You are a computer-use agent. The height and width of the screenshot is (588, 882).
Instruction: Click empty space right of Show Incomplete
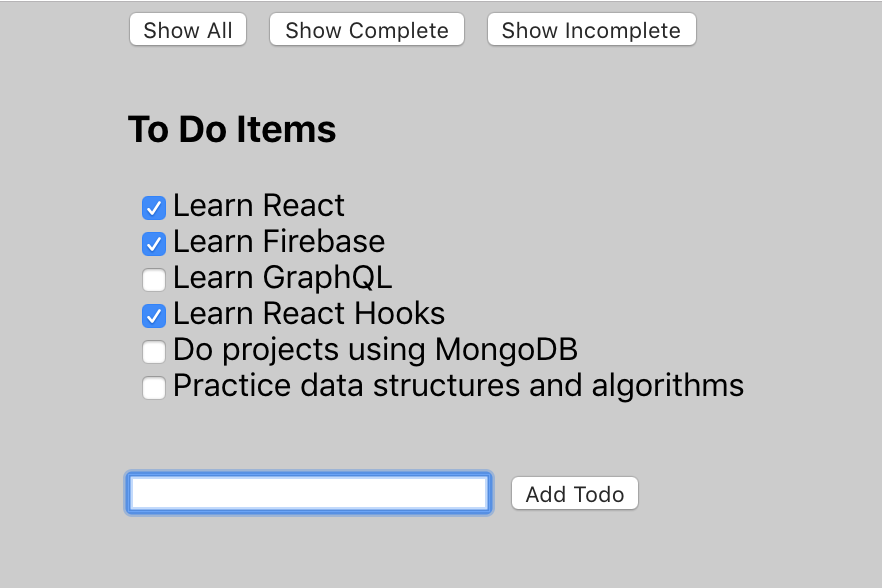click(788, 30)
